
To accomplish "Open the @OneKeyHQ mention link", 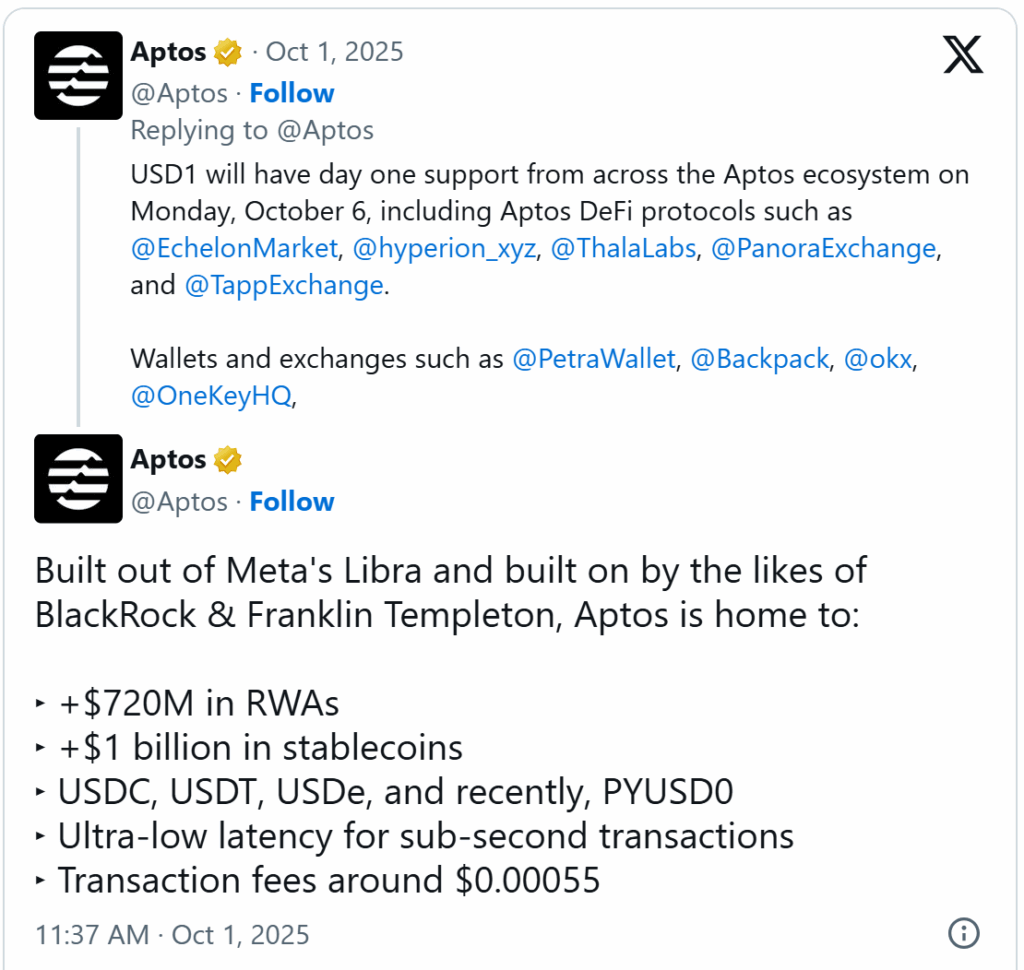I will [x=212, y=396].
